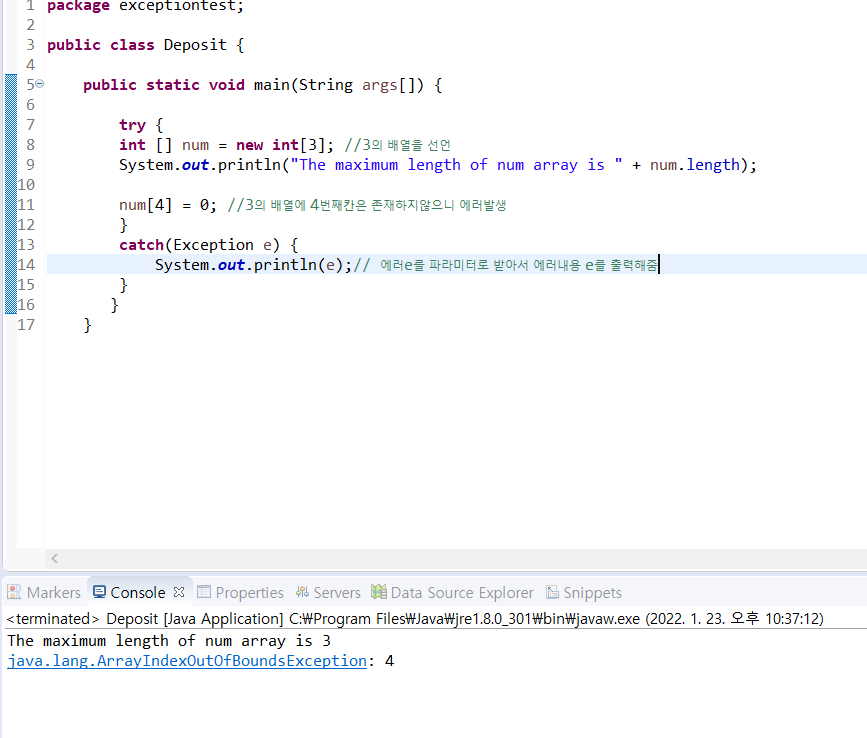Open the Servers tab
Image resolution: width=867 pixels, height=738 pixels.
(x=328, y=593)
